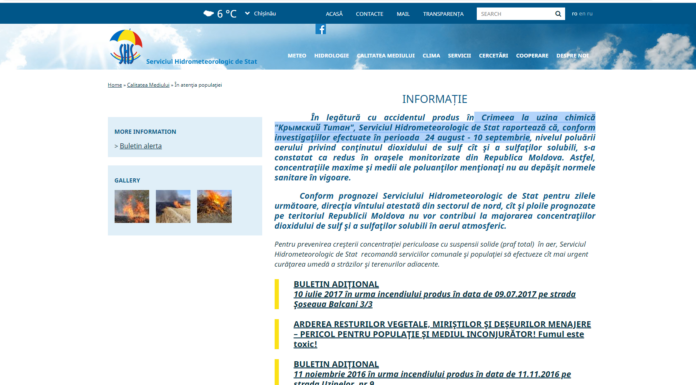Select the ro language option
This screenshot has height=385, width=696.
pyautogui.click(x=574, y=14)
